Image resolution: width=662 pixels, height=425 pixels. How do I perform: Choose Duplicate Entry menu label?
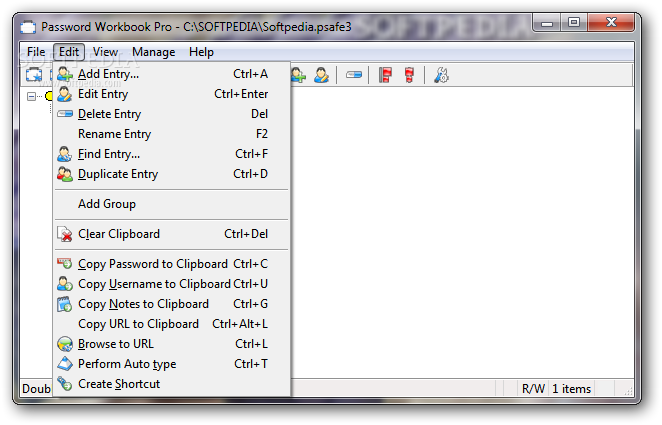point(118,174)
